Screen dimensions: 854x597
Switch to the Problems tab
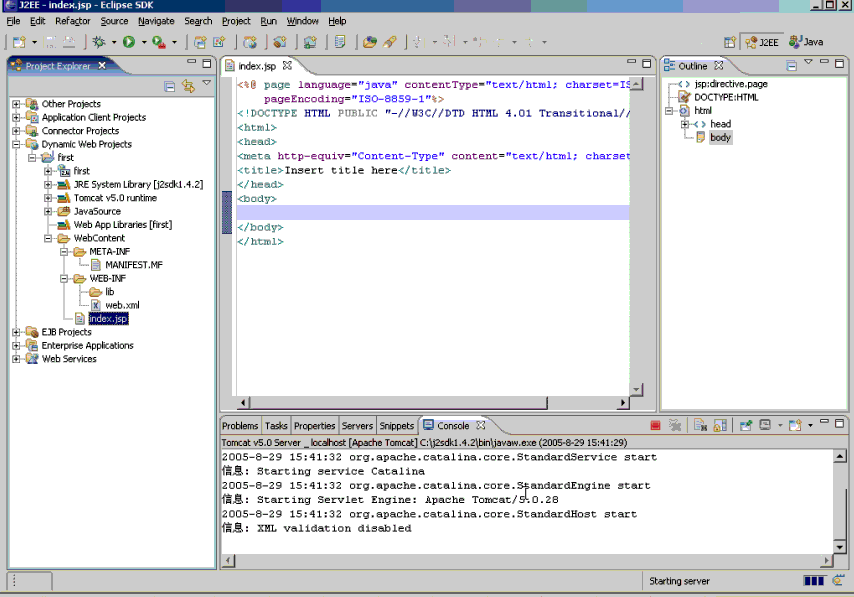240,426
